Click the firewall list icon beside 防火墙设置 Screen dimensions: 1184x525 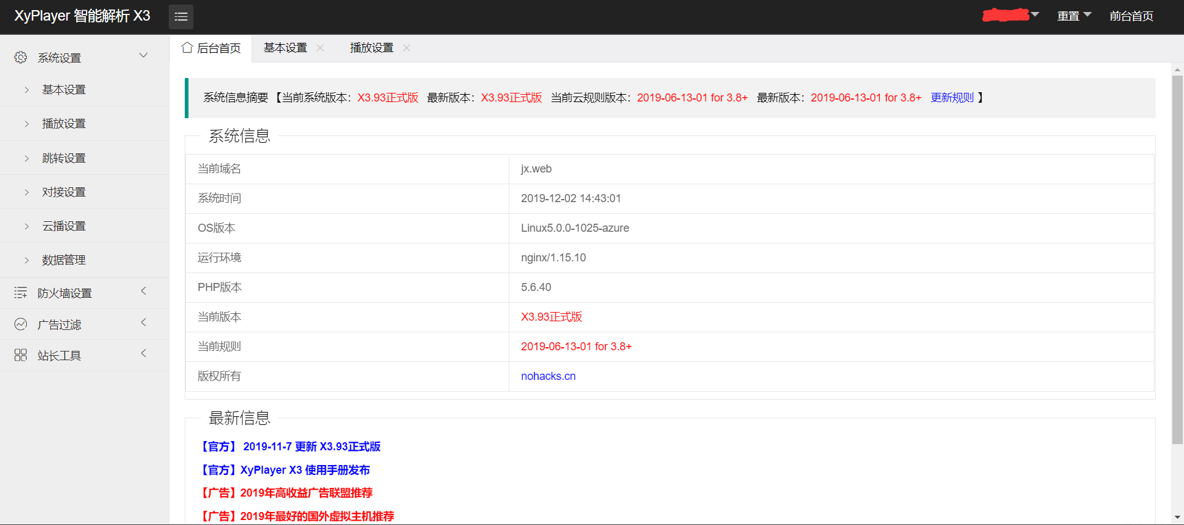point(21,293)
